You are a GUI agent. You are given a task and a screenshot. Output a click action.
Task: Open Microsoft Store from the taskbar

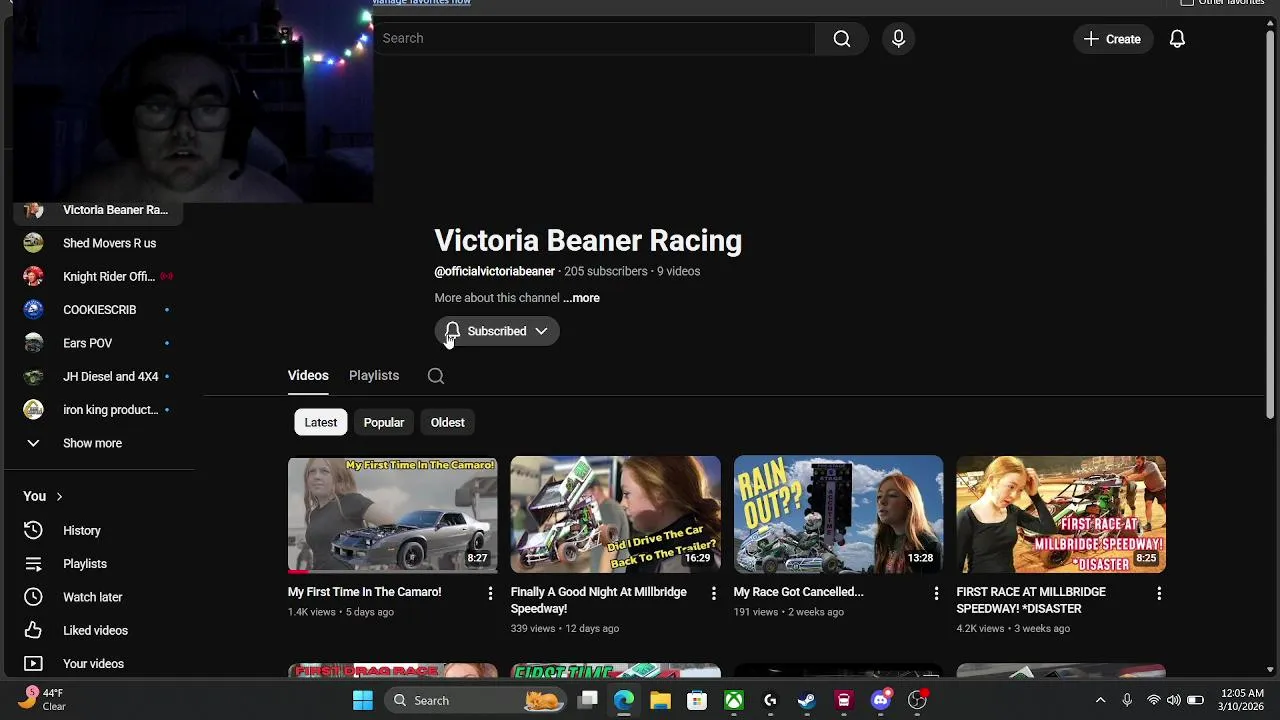click(x=697, y=700)
